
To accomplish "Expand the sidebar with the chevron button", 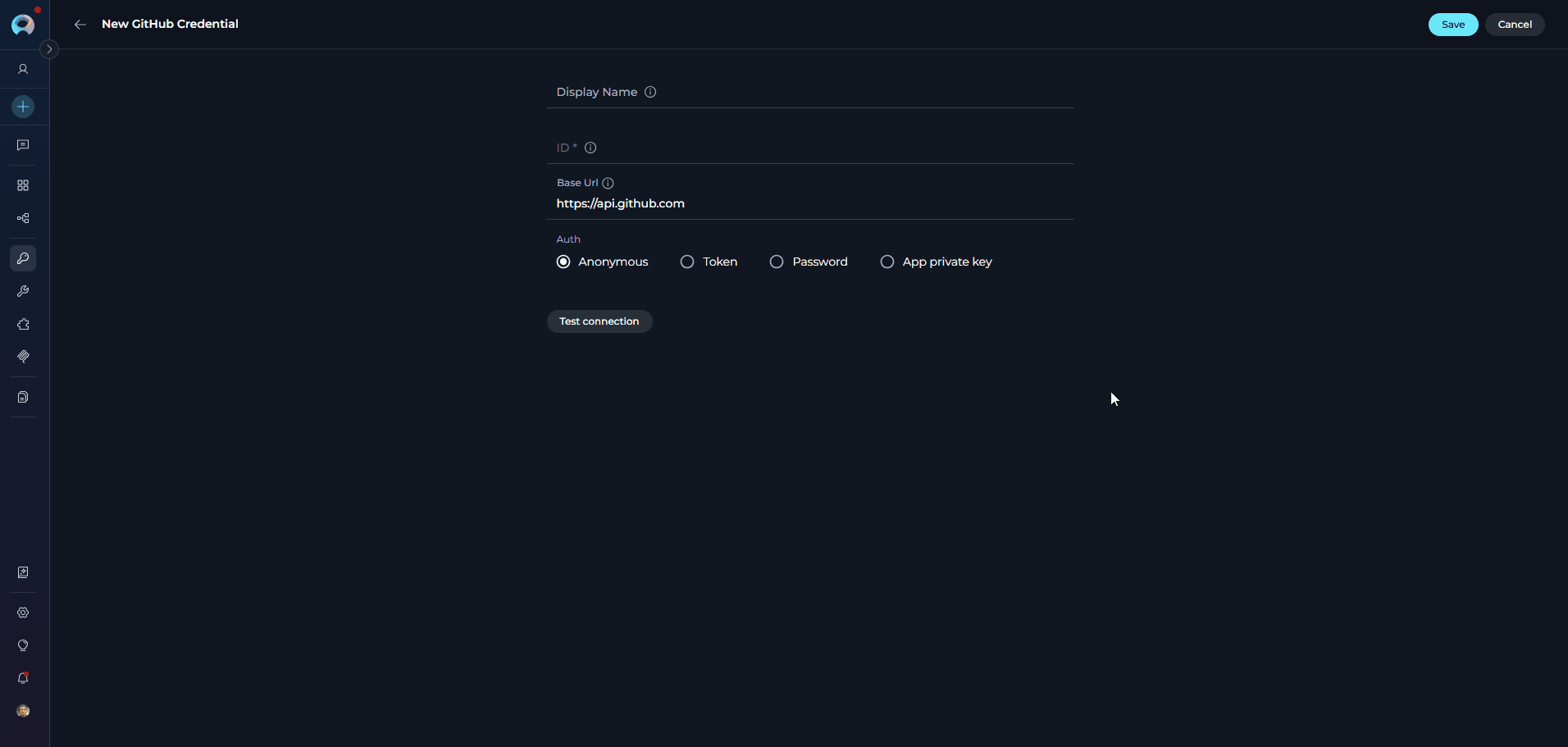I will 49,49.
